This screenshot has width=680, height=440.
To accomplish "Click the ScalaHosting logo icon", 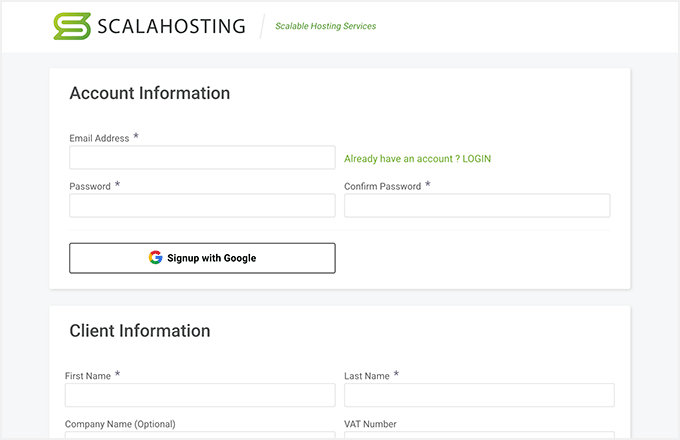I will click(x=72, y=26).
